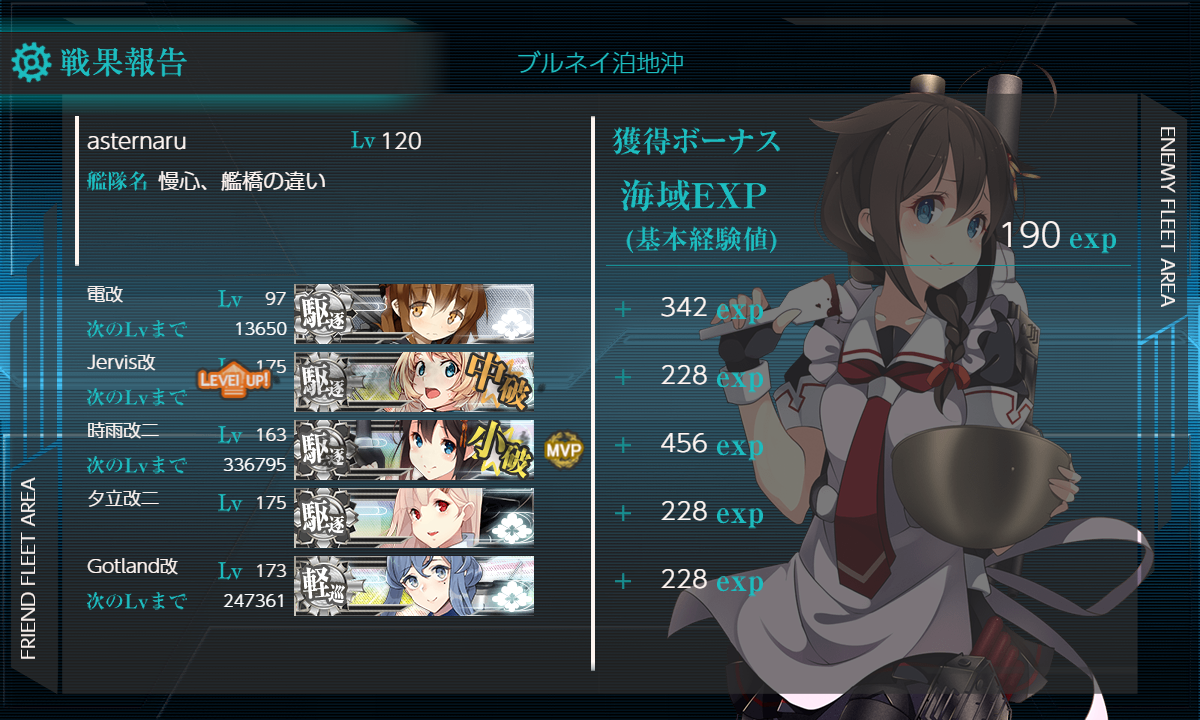The width and height of the screenshot is (1200, 720).
Task: Click the MVP medal badge
Action: 564,451
